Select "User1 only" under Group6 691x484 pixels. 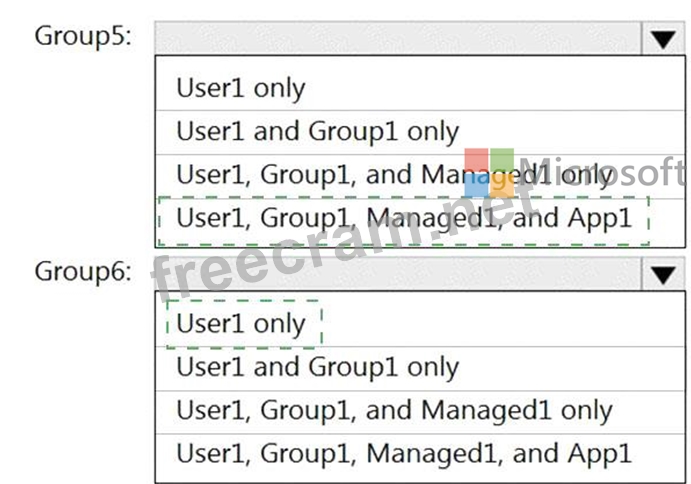point(241,324)
